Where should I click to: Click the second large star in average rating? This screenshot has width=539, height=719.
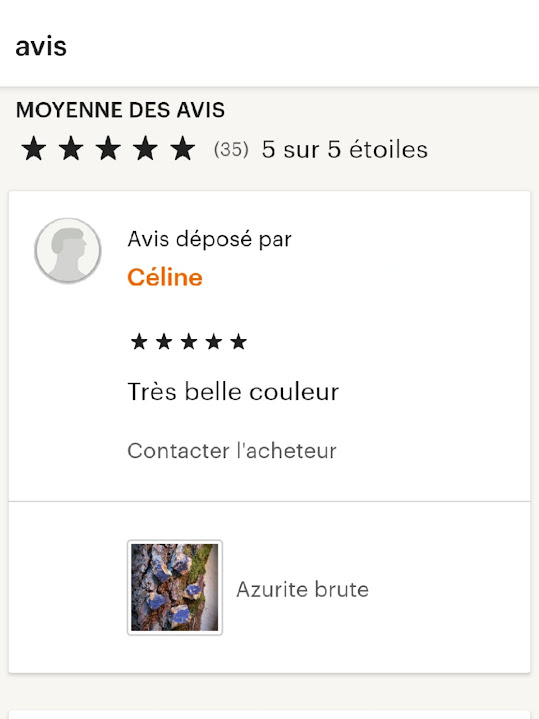pyautogui.click(x=71, y=149)
